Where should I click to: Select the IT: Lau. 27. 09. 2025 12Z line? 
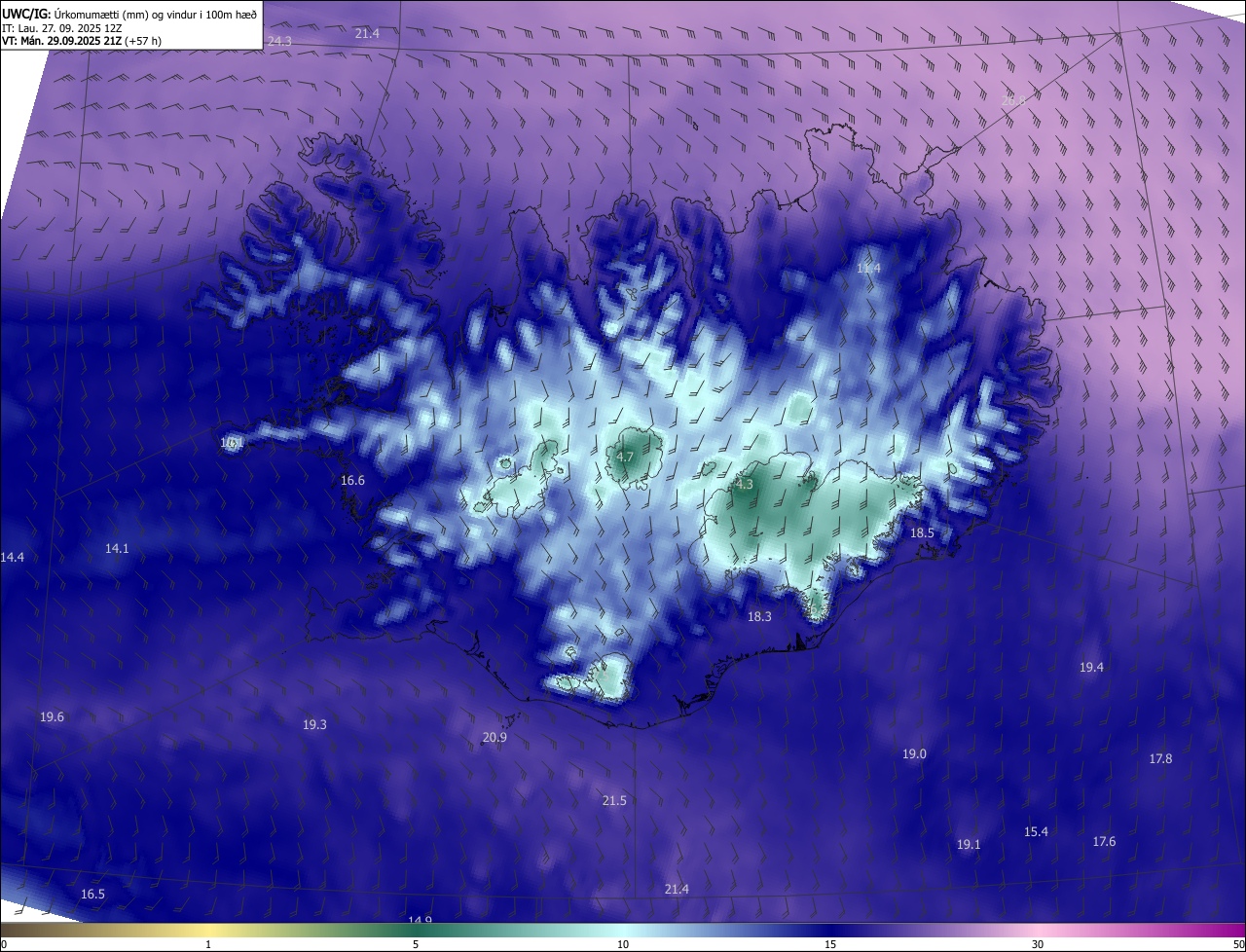(60, 27)
